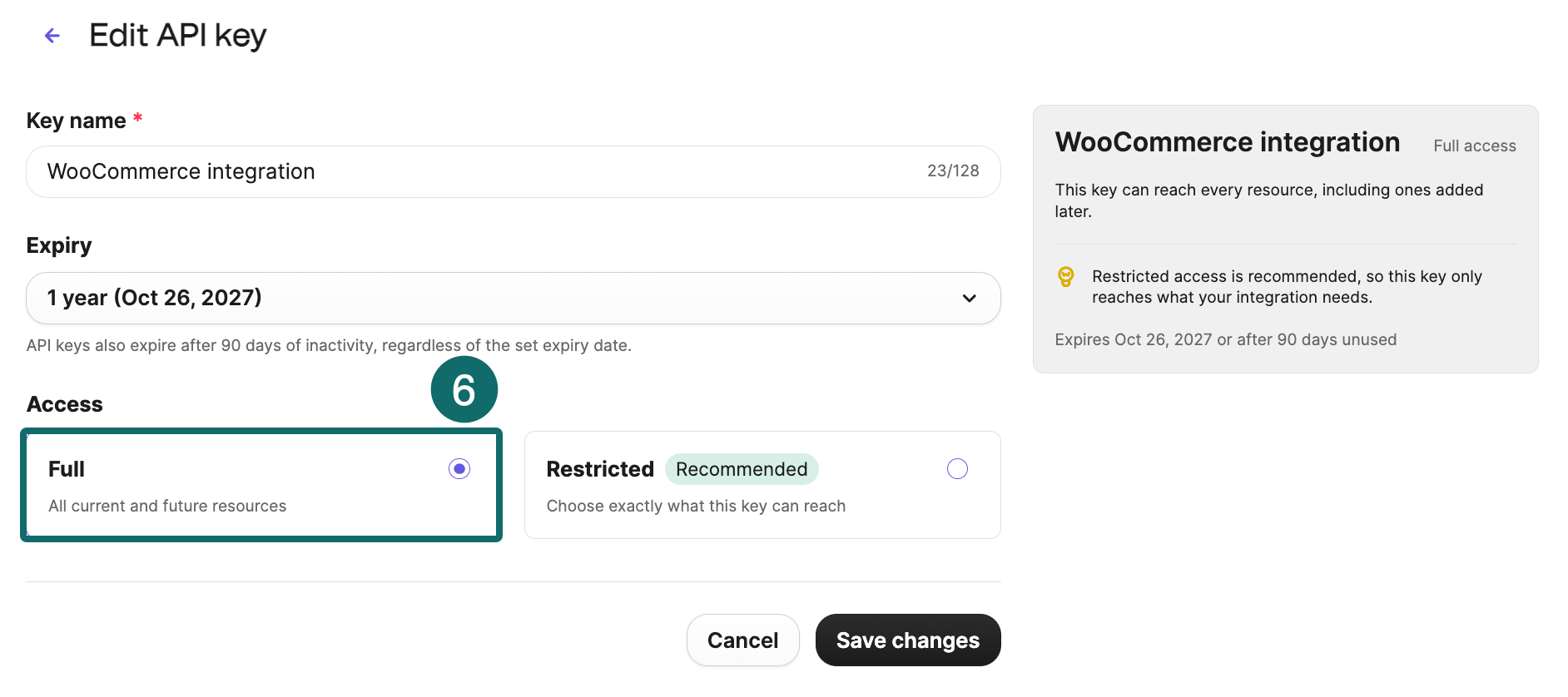The width and height of the screenshot is (1568, 697).
Task: Click into the Key name input field
Action: click(514, 171)
